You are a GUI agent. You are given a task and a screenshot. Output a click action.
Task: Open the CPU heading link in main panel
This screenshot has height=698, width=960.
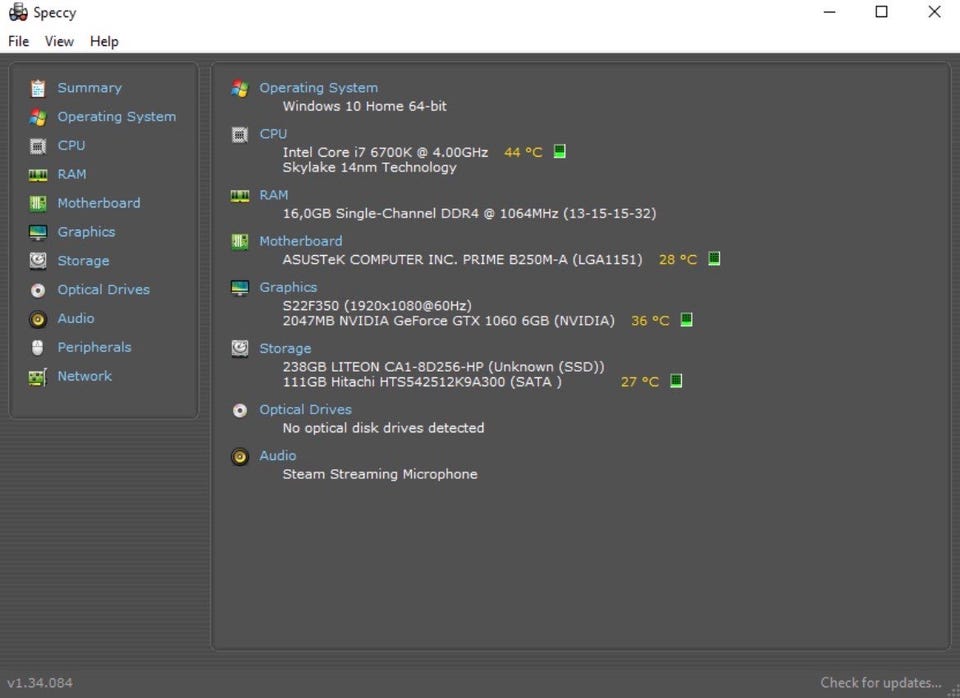click(273, 134)
